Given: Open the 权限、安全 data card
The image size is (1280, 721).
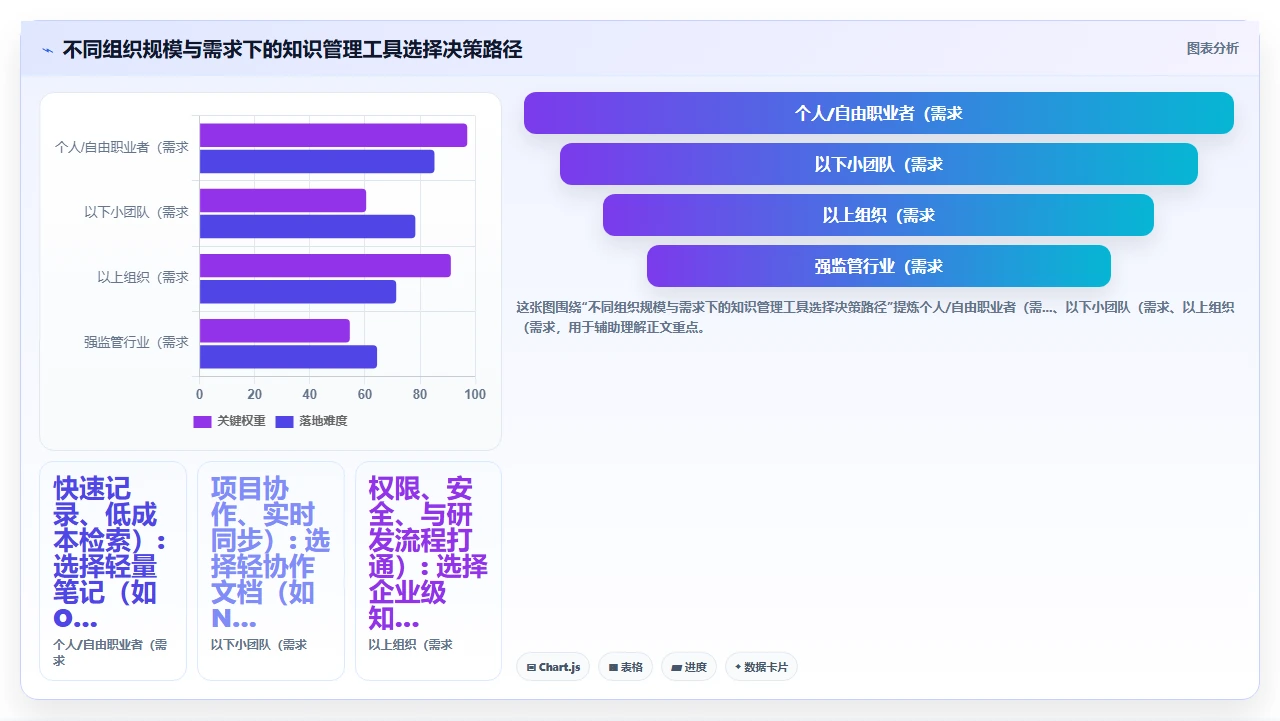Looking at the screenshot, I should [428, 571].
